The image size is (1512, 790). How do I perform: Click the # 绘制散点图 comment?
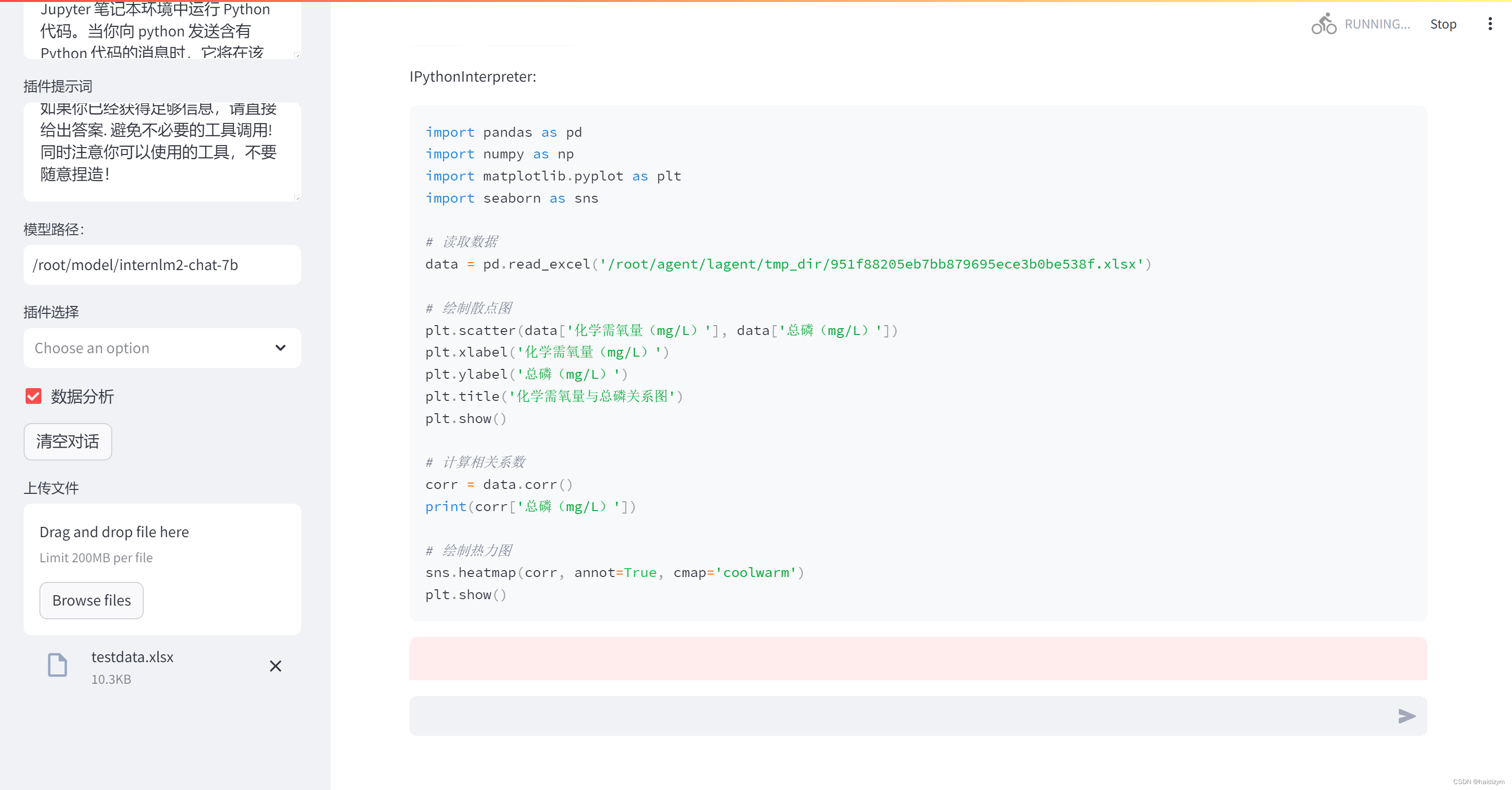(469, 308)
